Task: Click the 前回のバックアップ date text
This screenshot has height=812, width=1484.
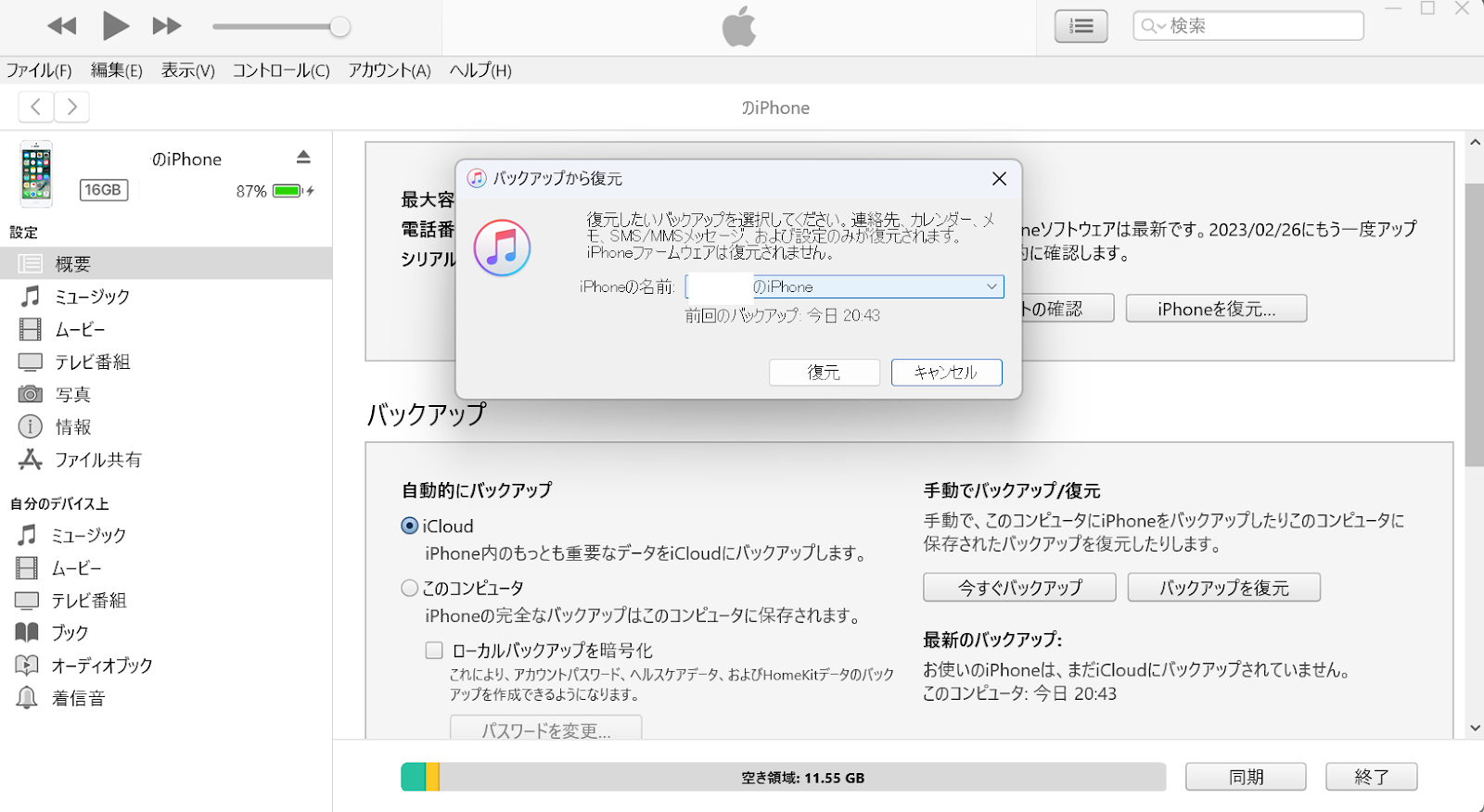Action: (783, 315)
